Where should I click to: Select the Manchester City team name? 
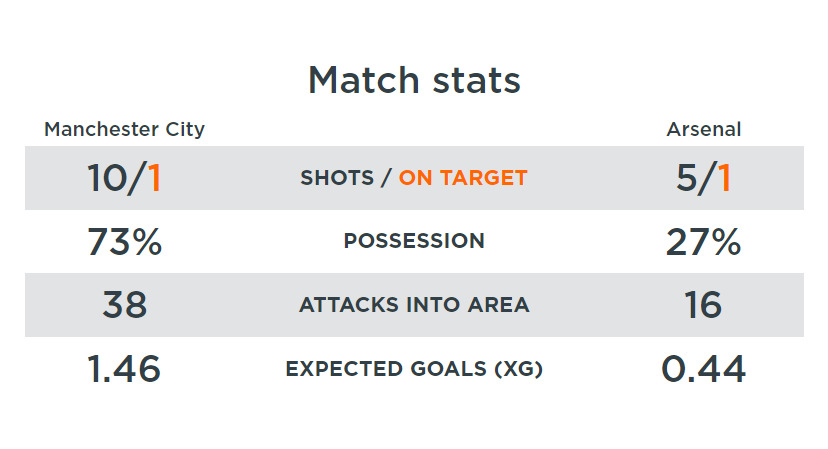click(x=125, y=129)
